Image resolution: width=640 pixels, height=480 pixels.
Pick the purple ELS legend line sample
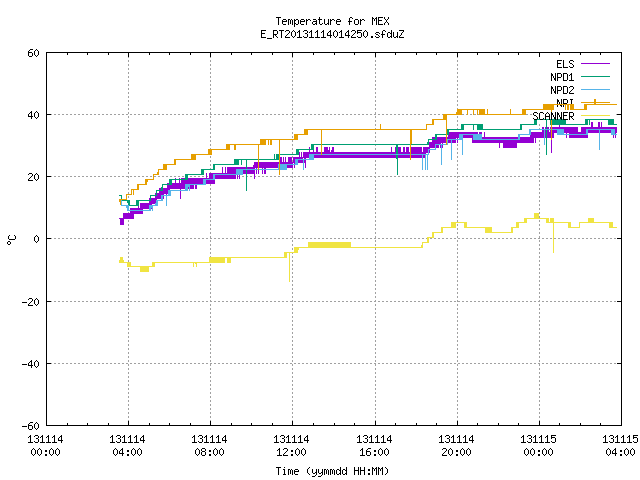596,64
